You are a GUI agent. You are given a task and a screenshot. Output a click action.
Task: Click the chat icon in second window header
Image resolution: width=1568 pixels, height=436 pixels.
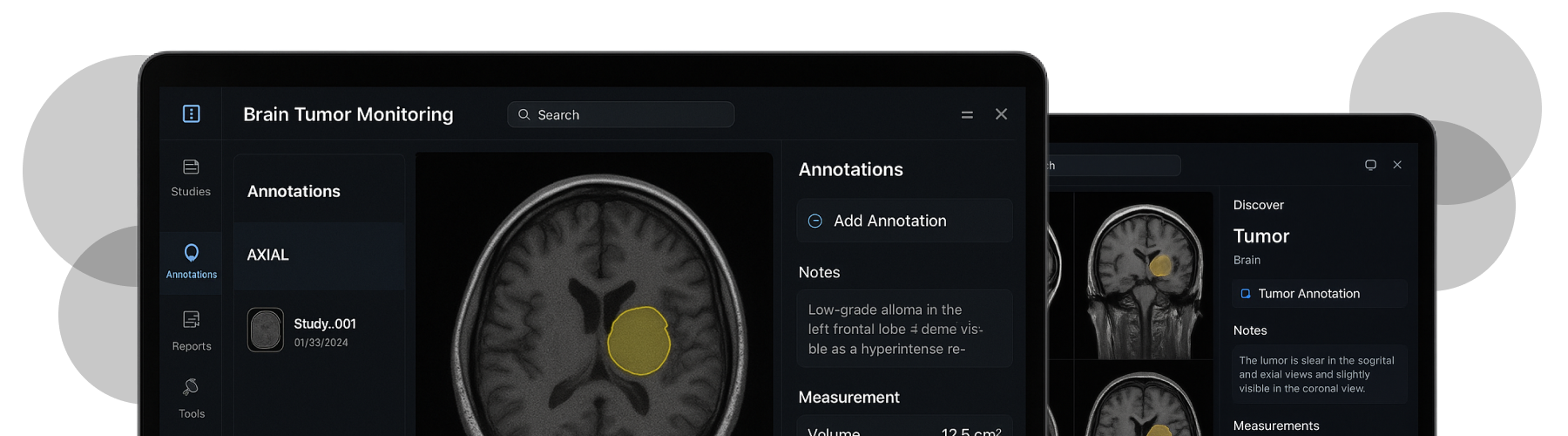(x=1370, y=165)
